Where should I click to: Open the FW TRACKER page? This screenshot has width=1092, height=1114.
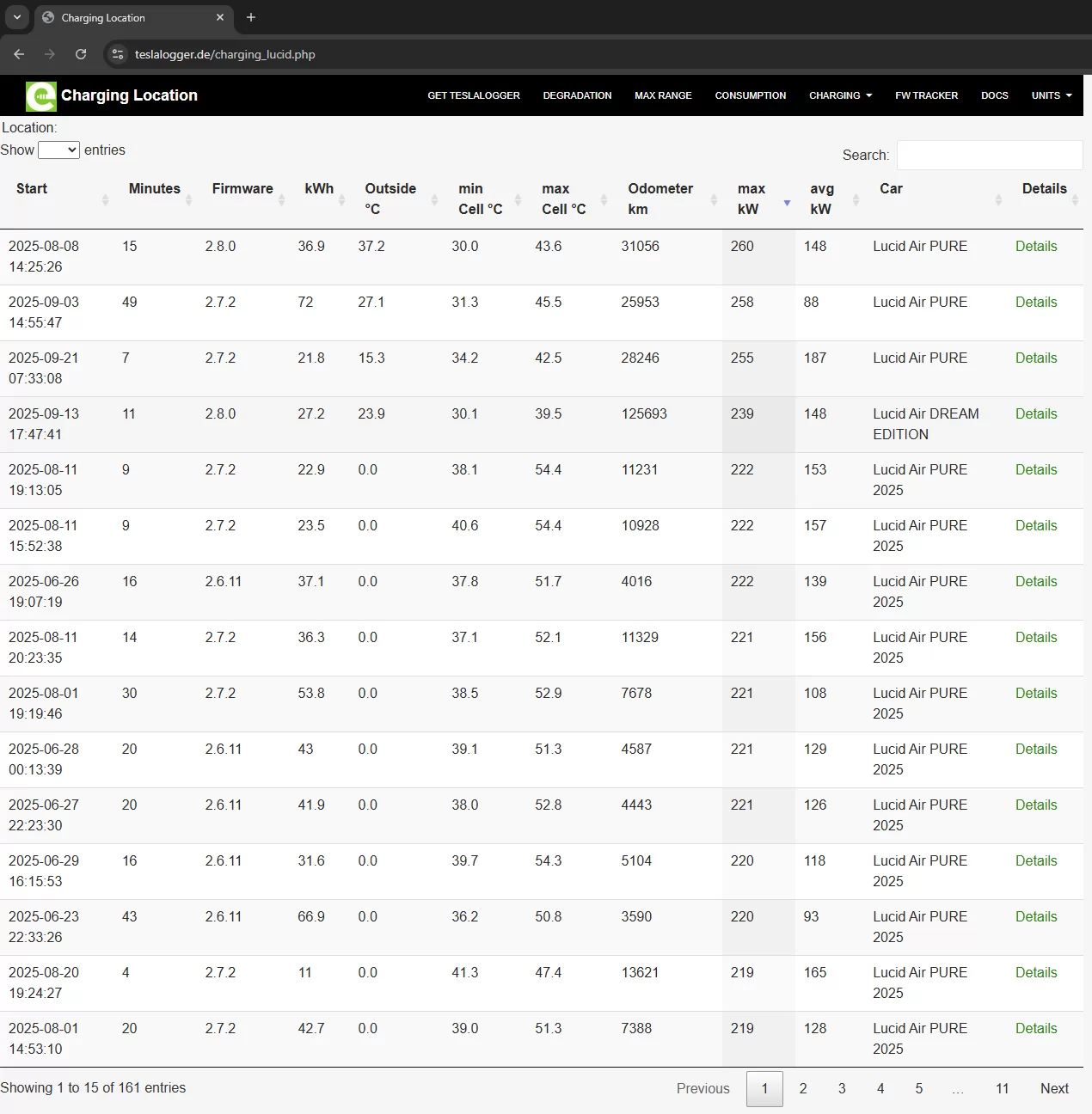point(926,95)
